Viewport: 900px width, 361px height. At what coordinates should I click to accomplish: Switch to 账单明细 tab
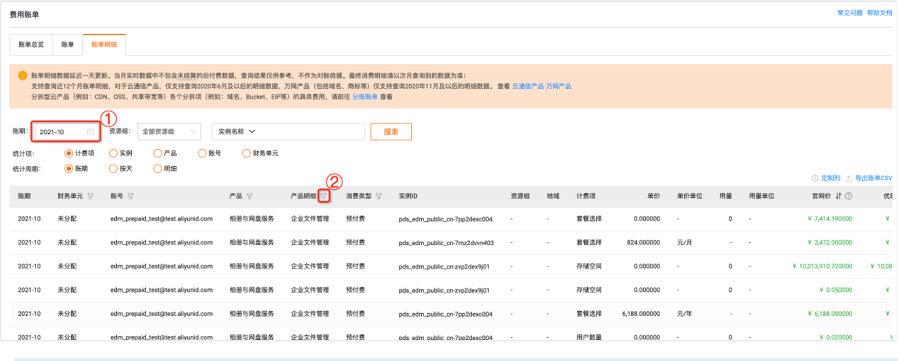tap(104, 44)
